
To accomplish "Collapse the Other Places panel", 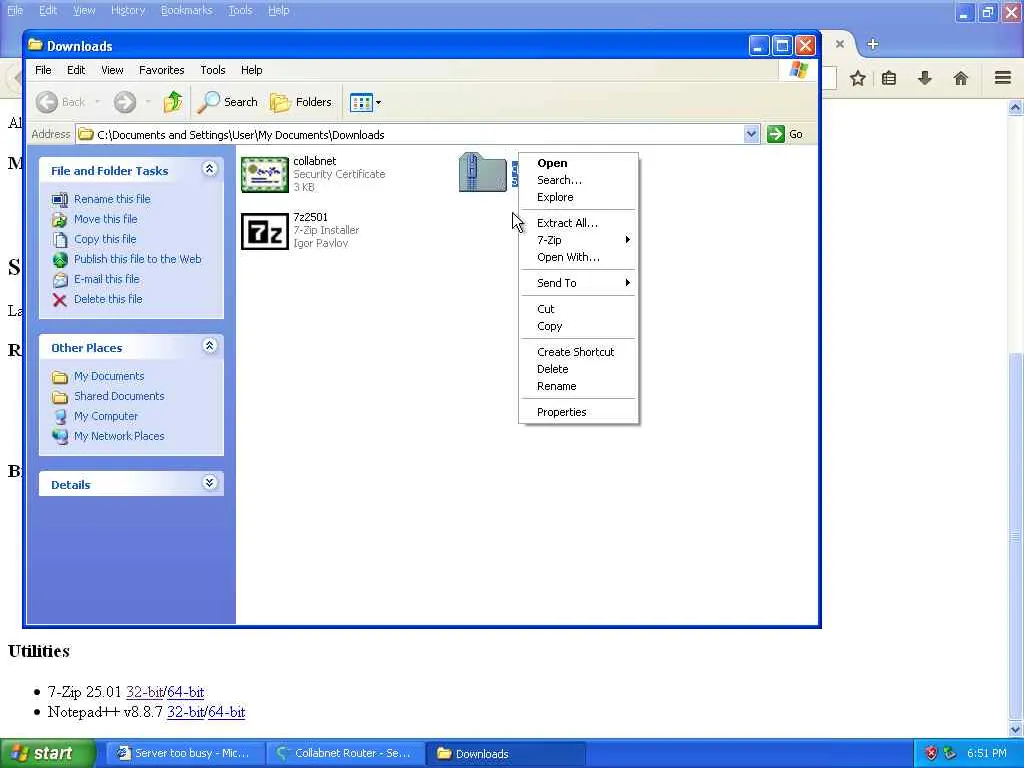I will 209,346.
